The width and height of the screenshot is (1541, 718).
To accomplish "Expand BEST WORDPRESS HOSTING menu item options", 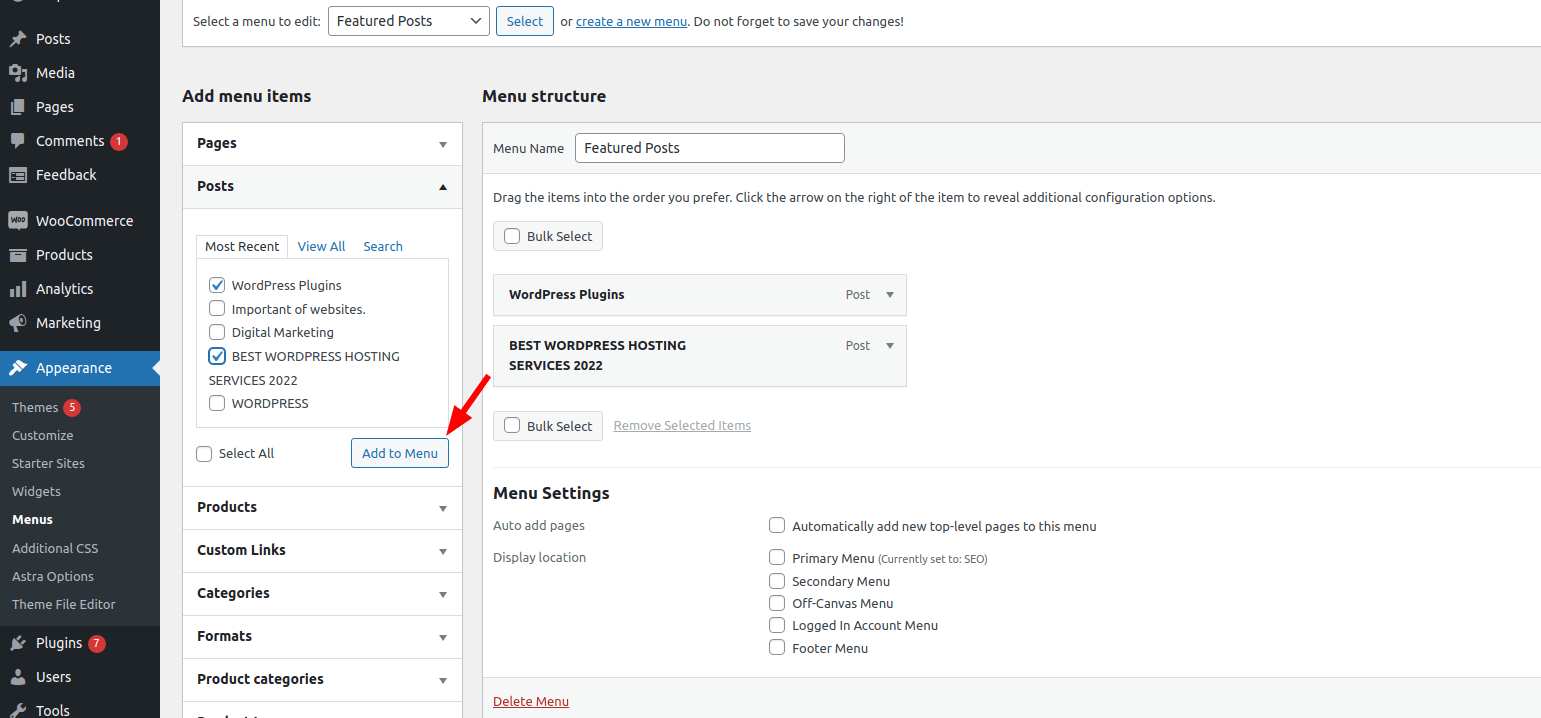I will point(890,345).
